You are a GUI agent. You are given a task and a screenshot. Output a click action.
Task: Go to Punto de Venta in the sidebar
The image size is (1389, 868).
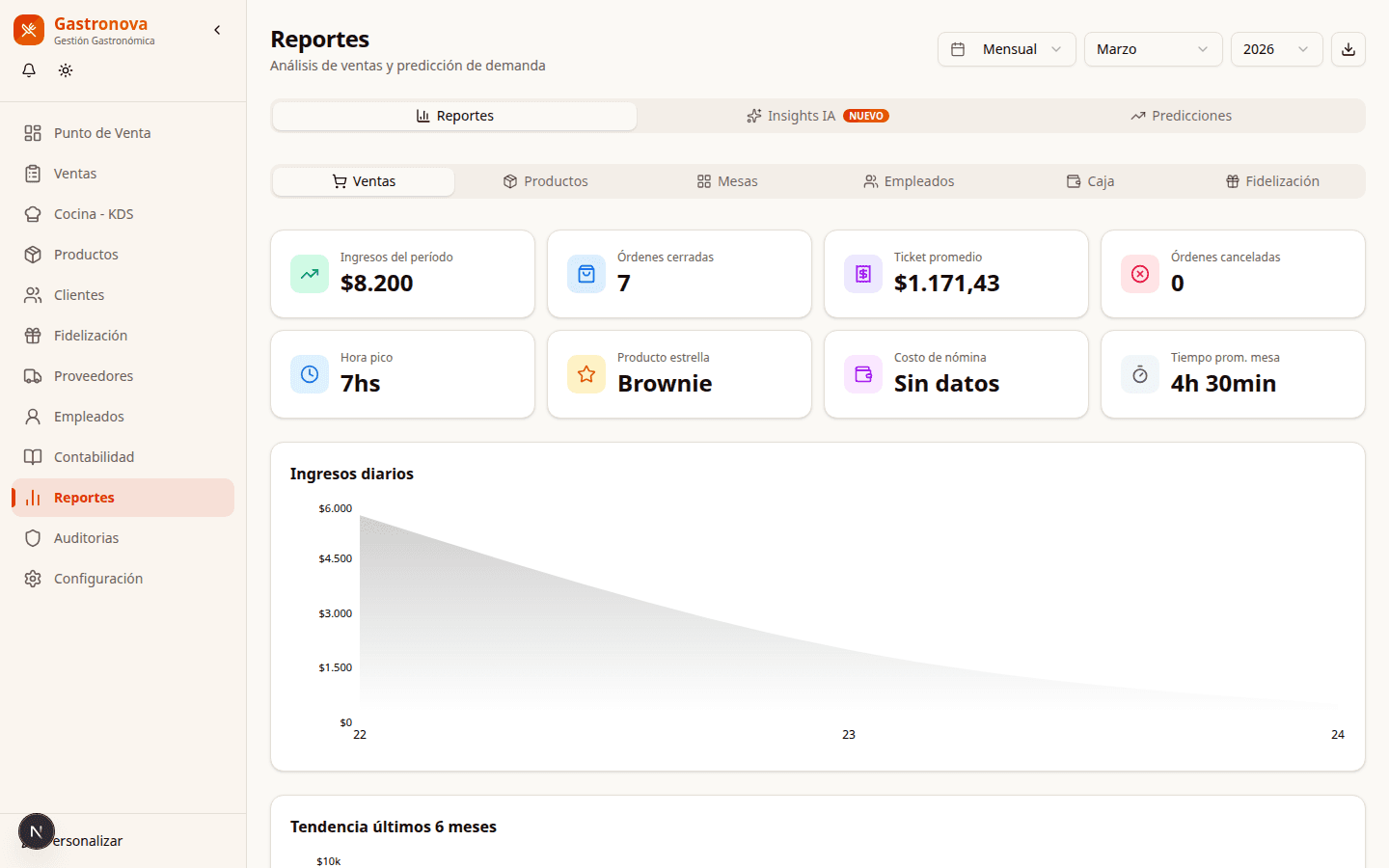click(x=102, y=133)
